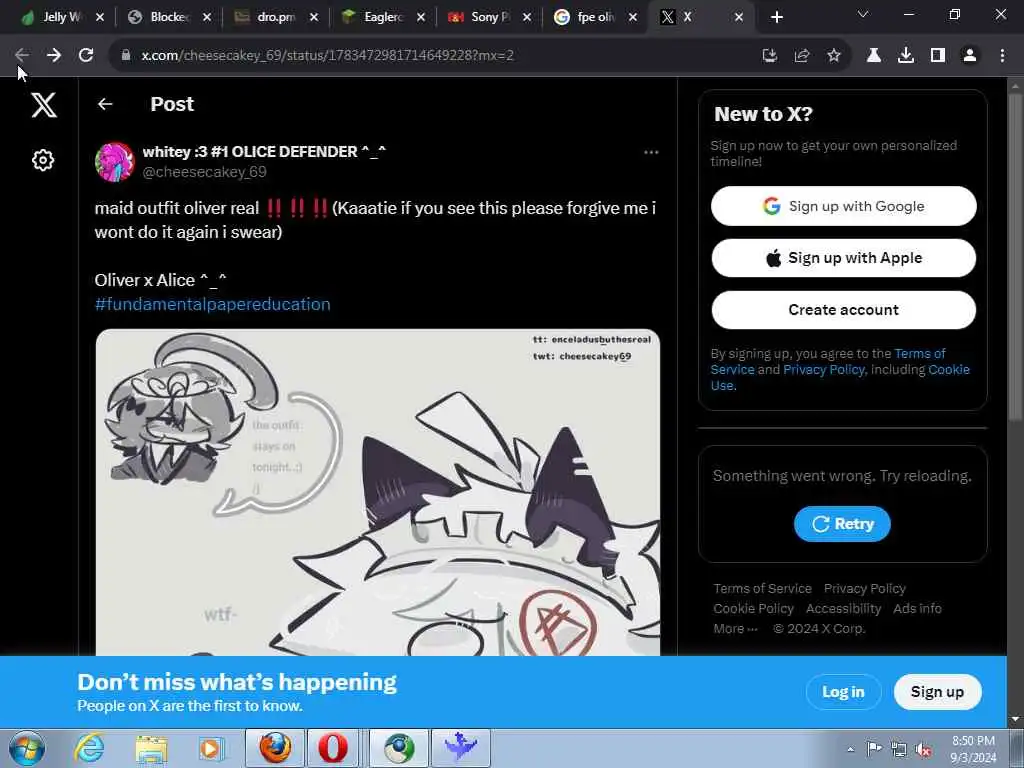The width and height of the screenshot is (1024, 768).
Task: Click Sign up with Apple
Action: pos(843,258)
